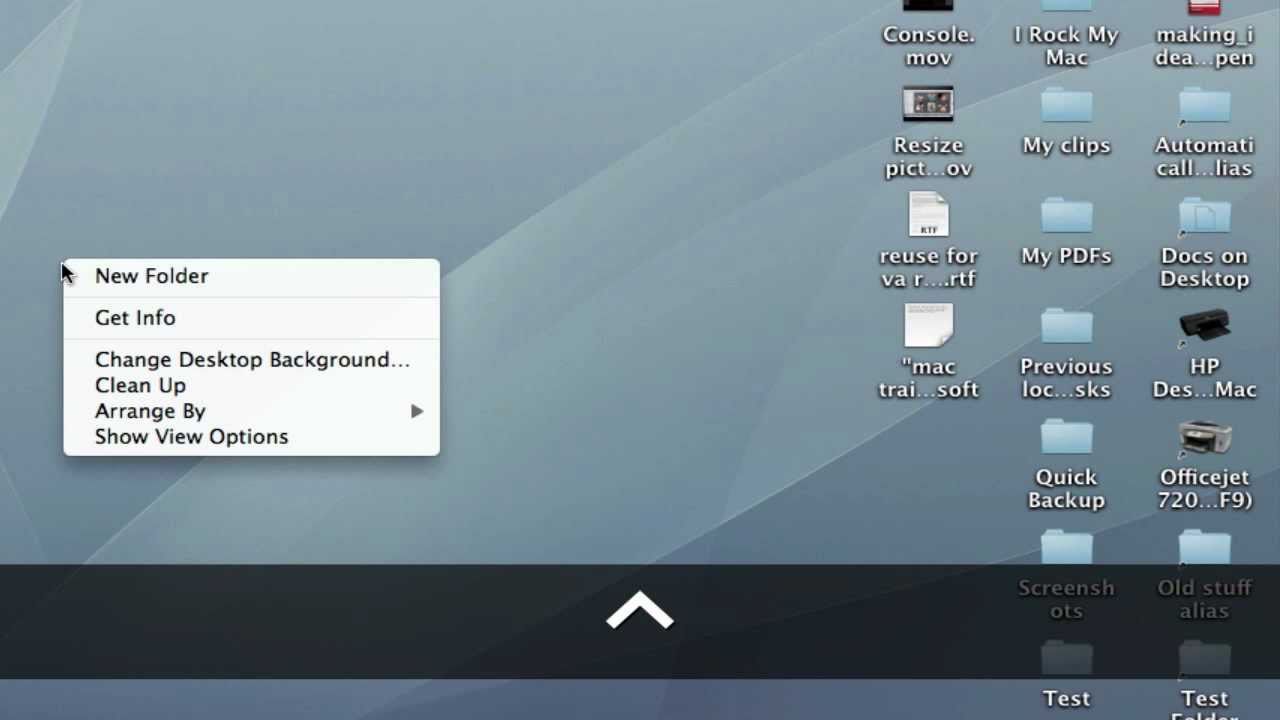The width and height of the screenshot is (1280, 720).
Task: Click the Quick Backup label text
Action: click(x=1066, y=489)
